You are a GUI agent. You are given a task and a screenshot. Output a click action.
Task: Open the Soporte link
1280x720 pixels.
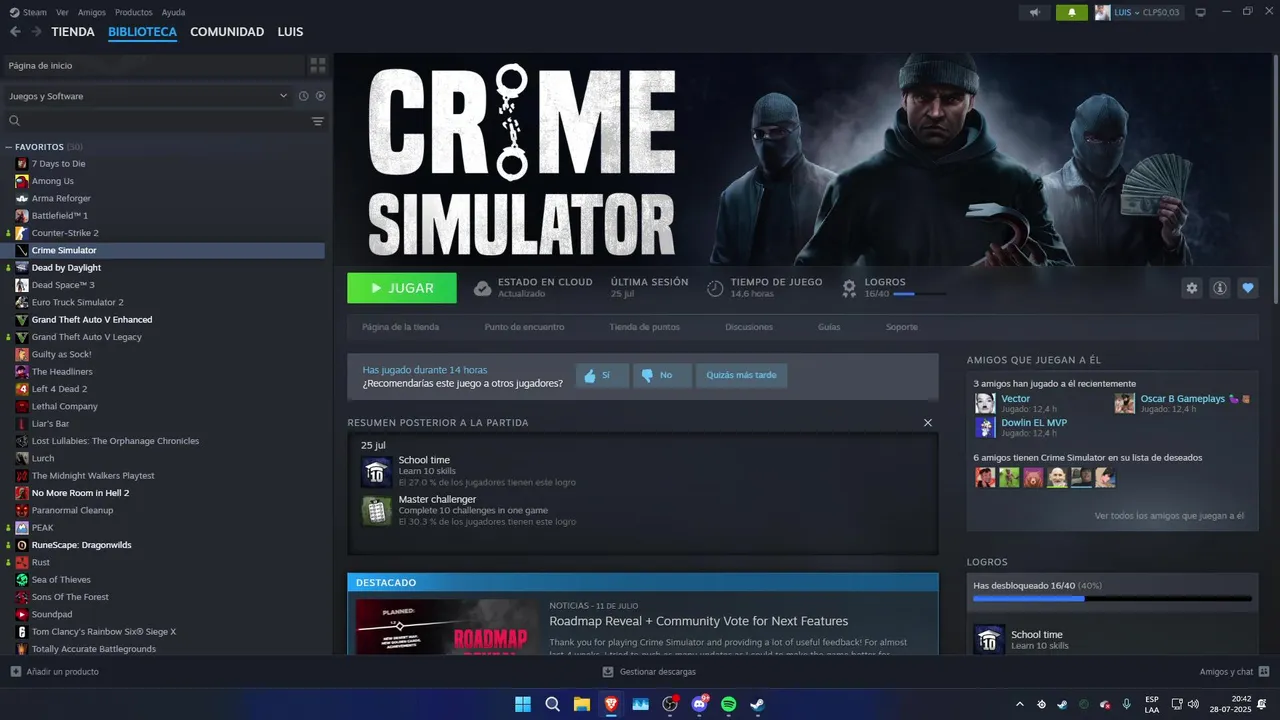coord(901,327)
